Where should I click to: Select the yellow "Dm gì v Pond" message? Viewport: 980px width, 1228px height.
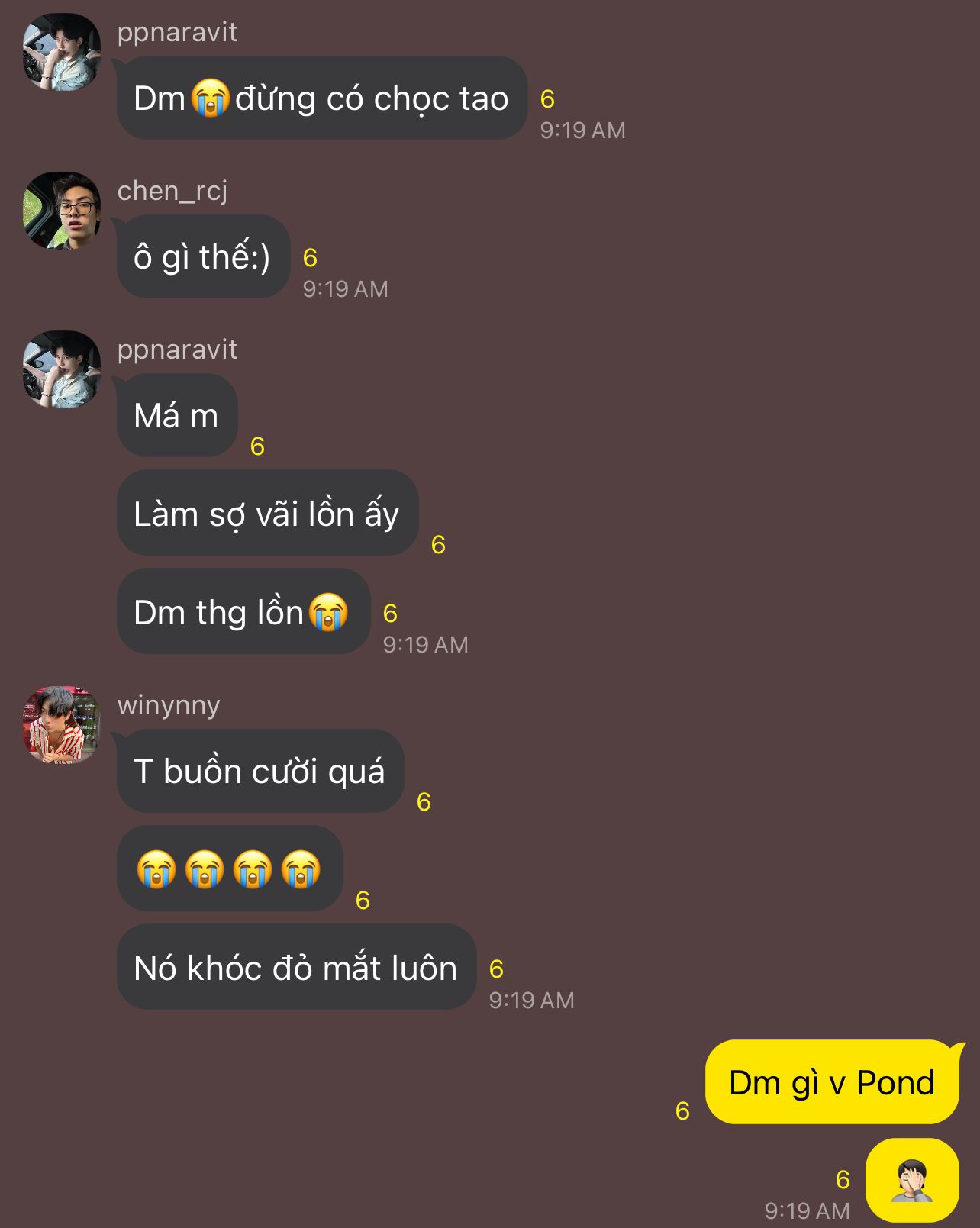point(832,1082)
